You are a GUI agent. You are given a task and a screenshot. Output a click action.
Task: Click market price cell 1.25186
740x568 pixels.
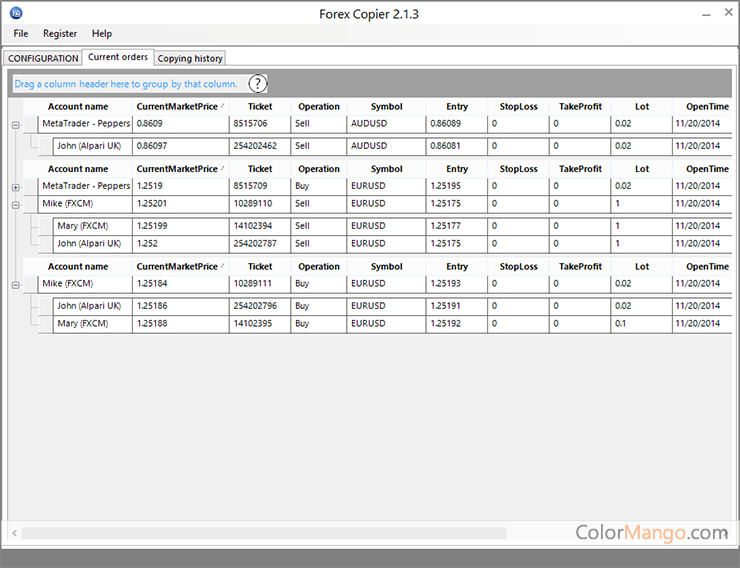pos(181,306)
